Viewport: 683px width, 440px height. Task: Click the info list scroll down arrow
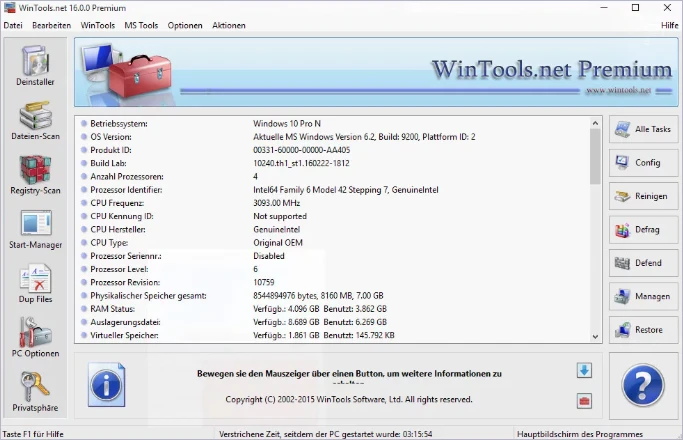point(595,336)
